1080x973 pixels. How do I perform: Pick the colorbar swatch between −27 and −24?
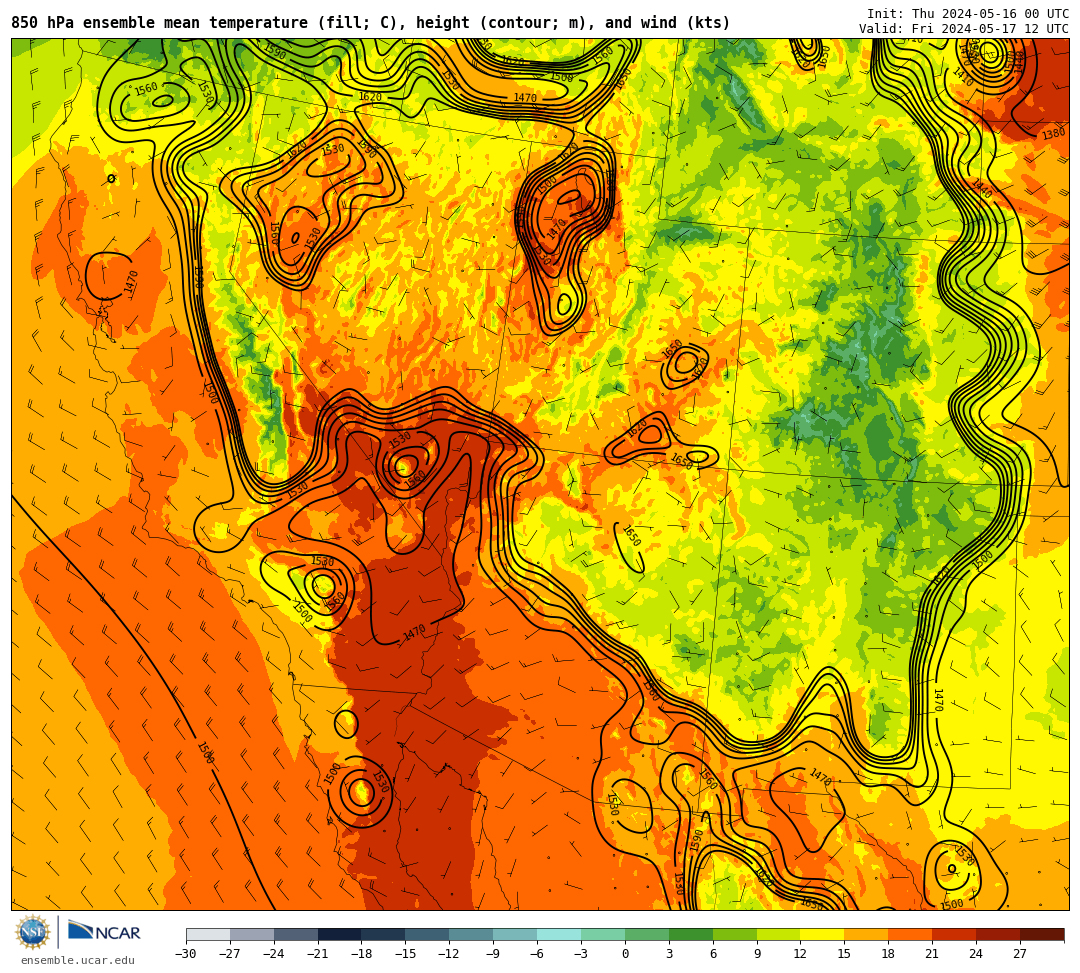(x=252, y=934)
